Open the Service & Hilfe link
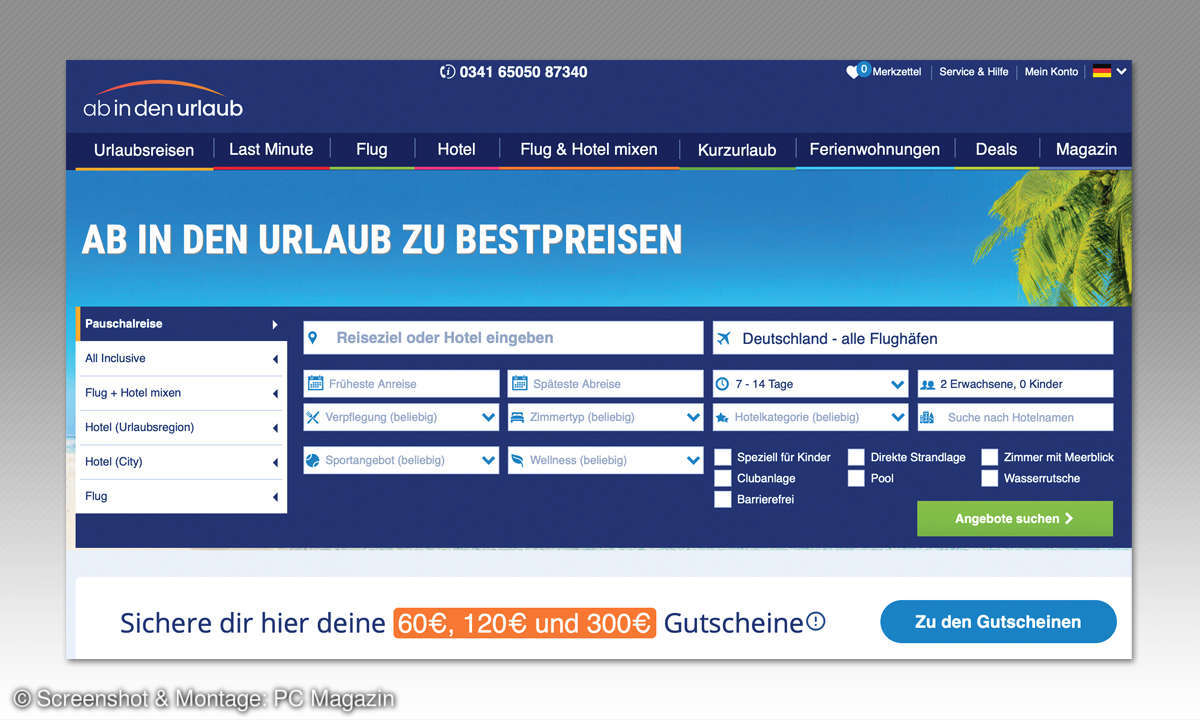 tap(974, 72)
